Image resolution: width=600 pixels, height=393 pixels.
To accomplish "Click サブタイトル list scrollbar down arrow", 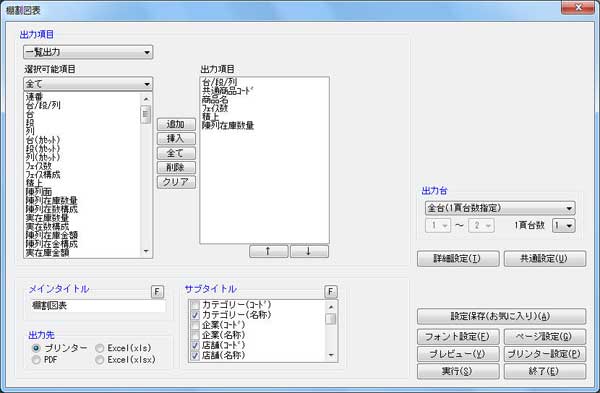I will point(331,355).
